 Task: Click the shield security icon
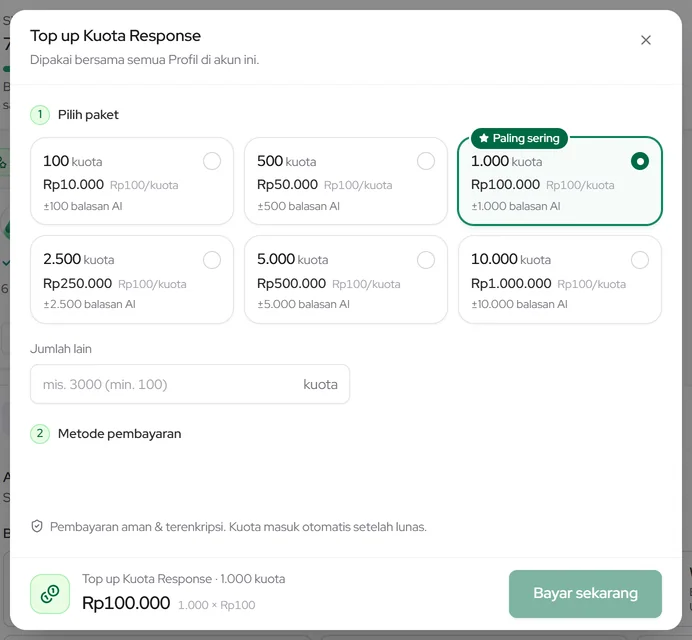[37, 526]
